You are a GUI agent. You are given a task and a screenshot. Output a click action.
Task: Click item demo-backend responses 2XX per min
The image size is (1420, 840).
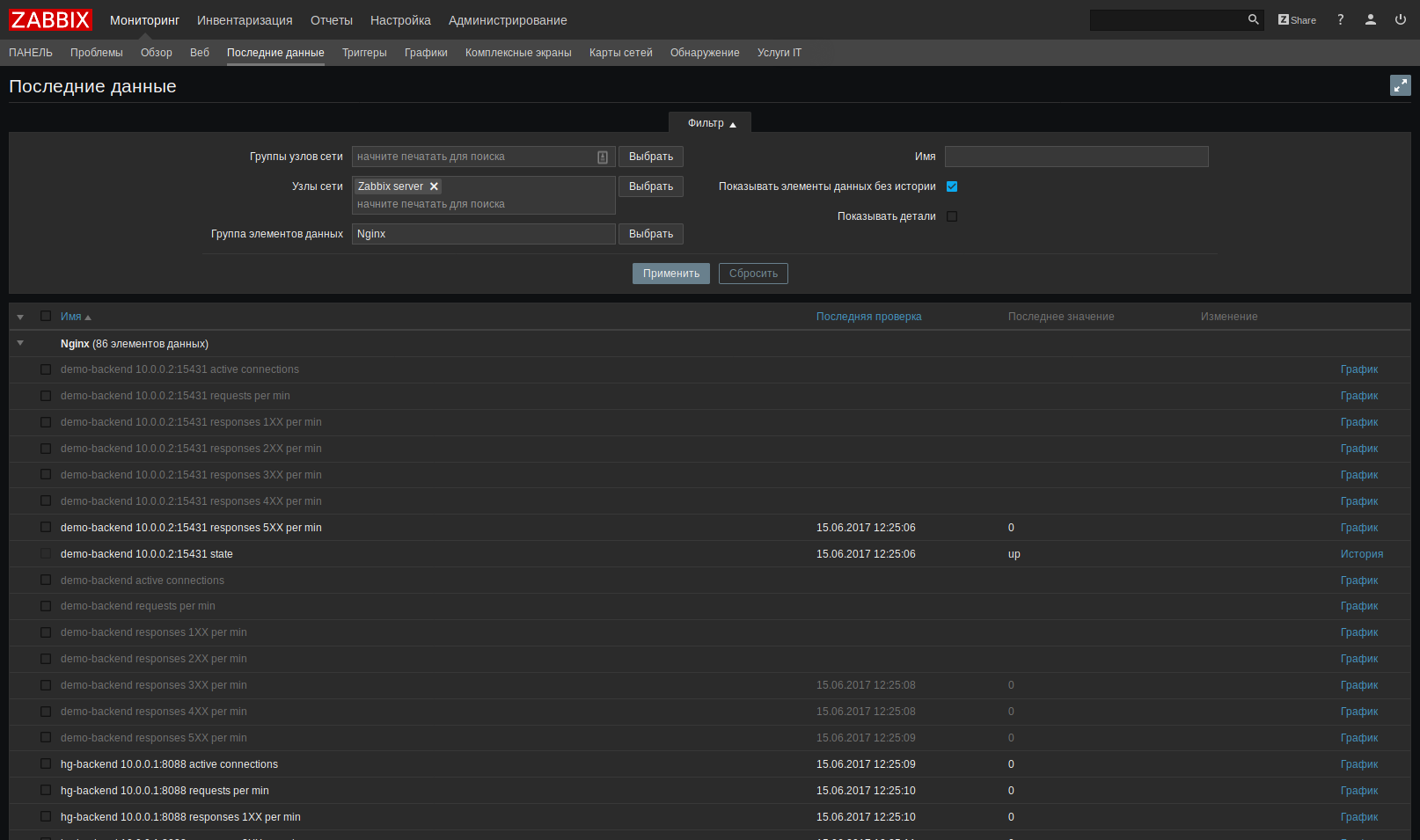click(154, 659)
